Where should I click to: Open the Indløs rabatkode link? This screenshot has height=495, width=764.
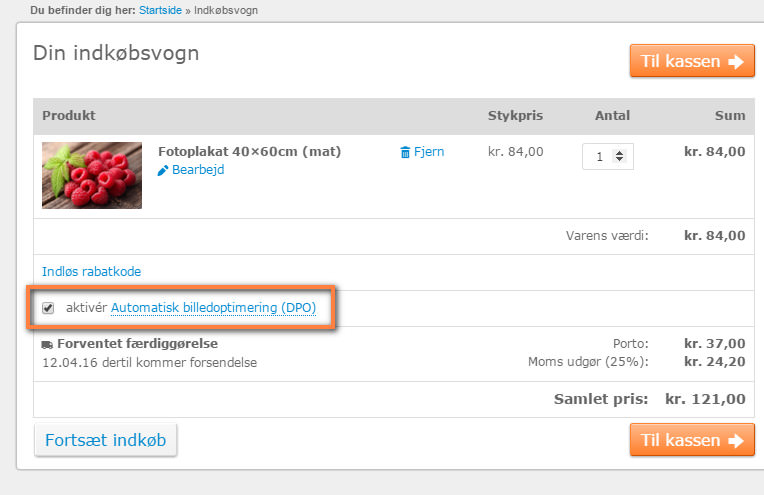coord(91,271)
